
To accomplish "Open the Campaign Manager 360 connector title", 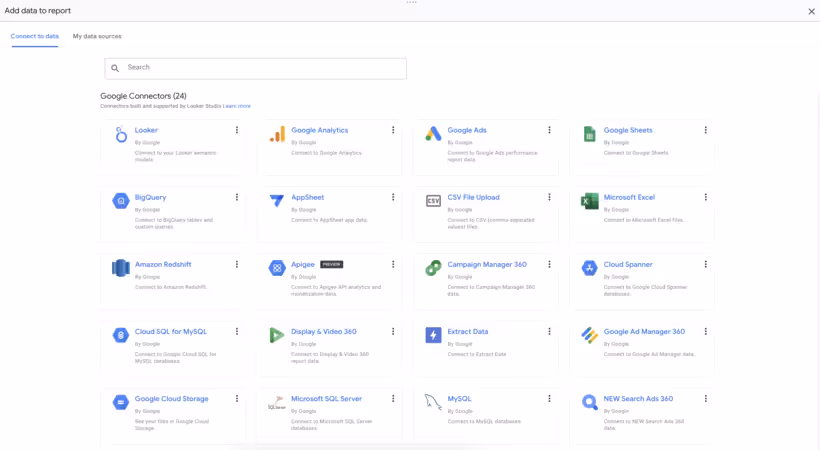I will pyautogui.click(x=487, y=264).
